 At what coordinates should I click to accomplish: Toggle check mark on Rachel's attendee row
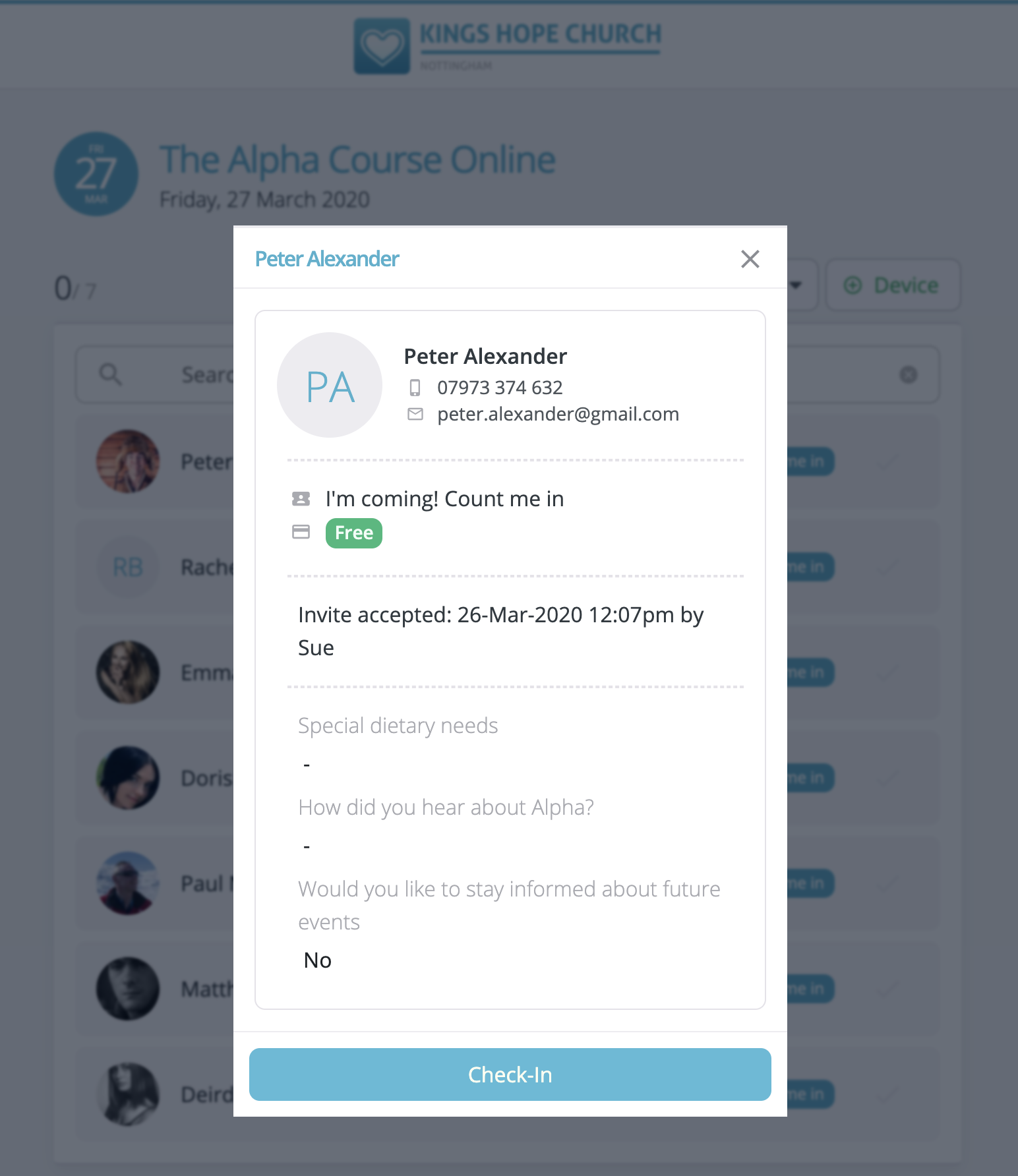(x=886, y=567)
